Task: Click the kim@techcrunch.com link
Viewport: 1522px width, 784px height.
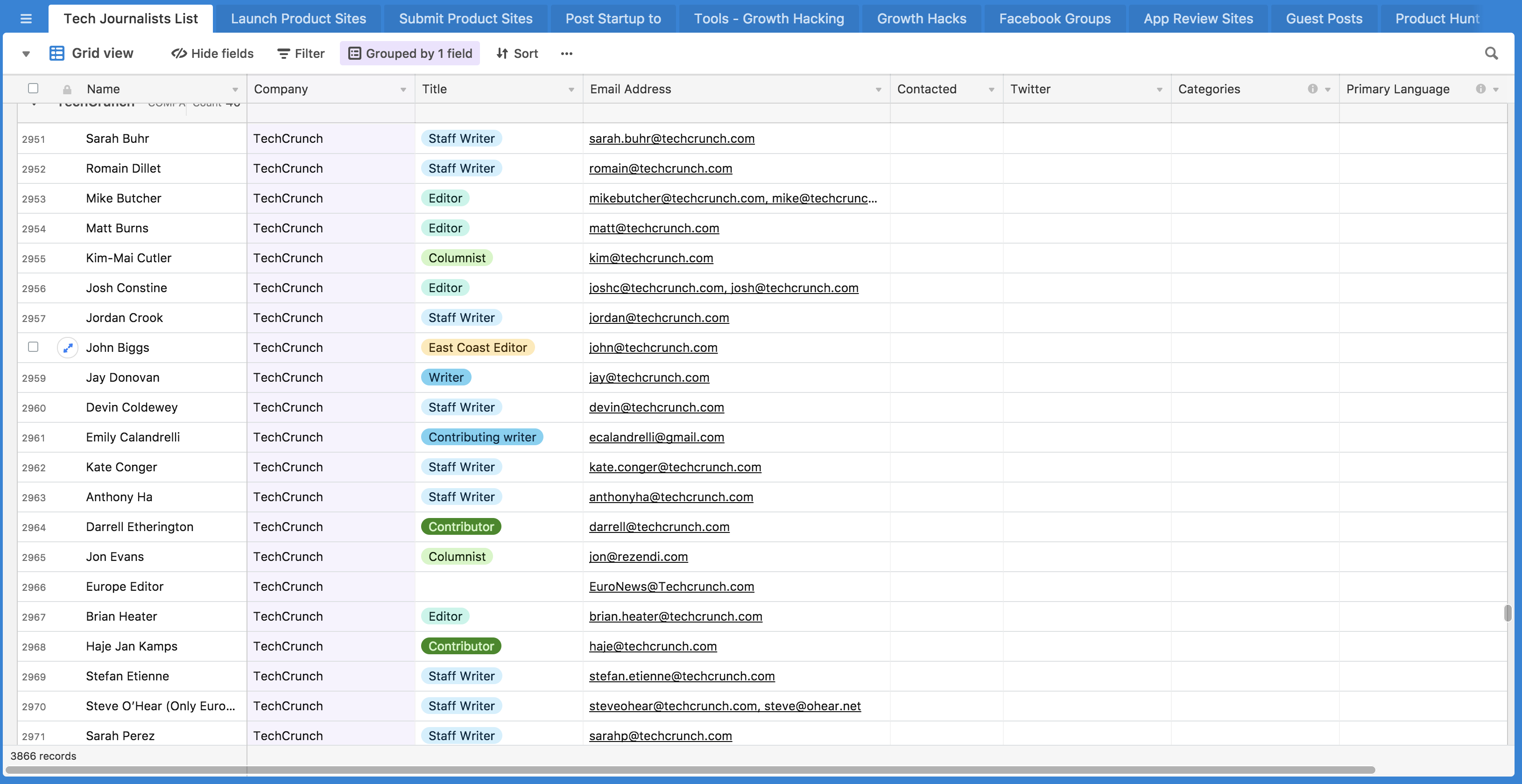Action: 651,259
